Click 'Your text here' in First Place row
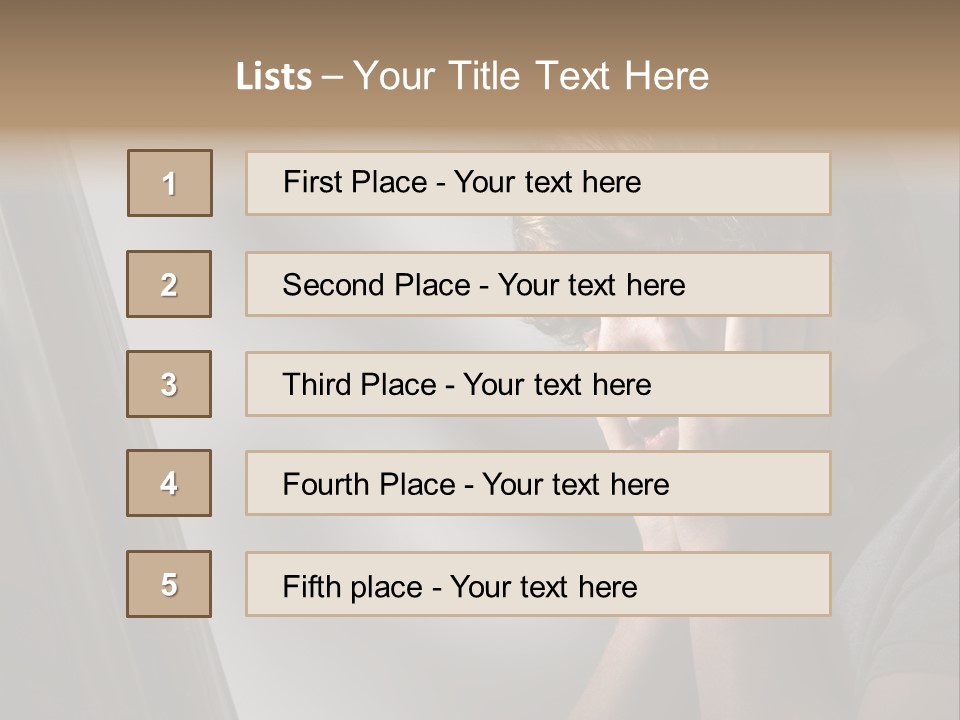The width and height of the screenshot is (960, 720). point(547,182)
